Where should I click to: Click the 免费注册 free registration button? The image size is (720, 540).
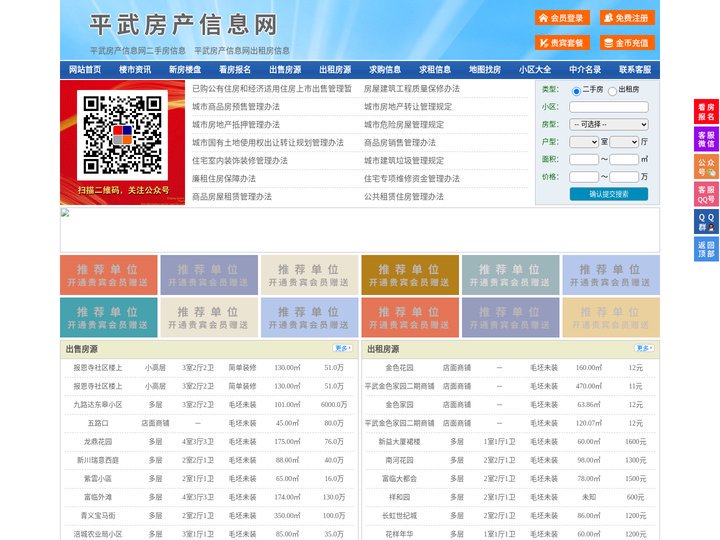pos(627,18)
